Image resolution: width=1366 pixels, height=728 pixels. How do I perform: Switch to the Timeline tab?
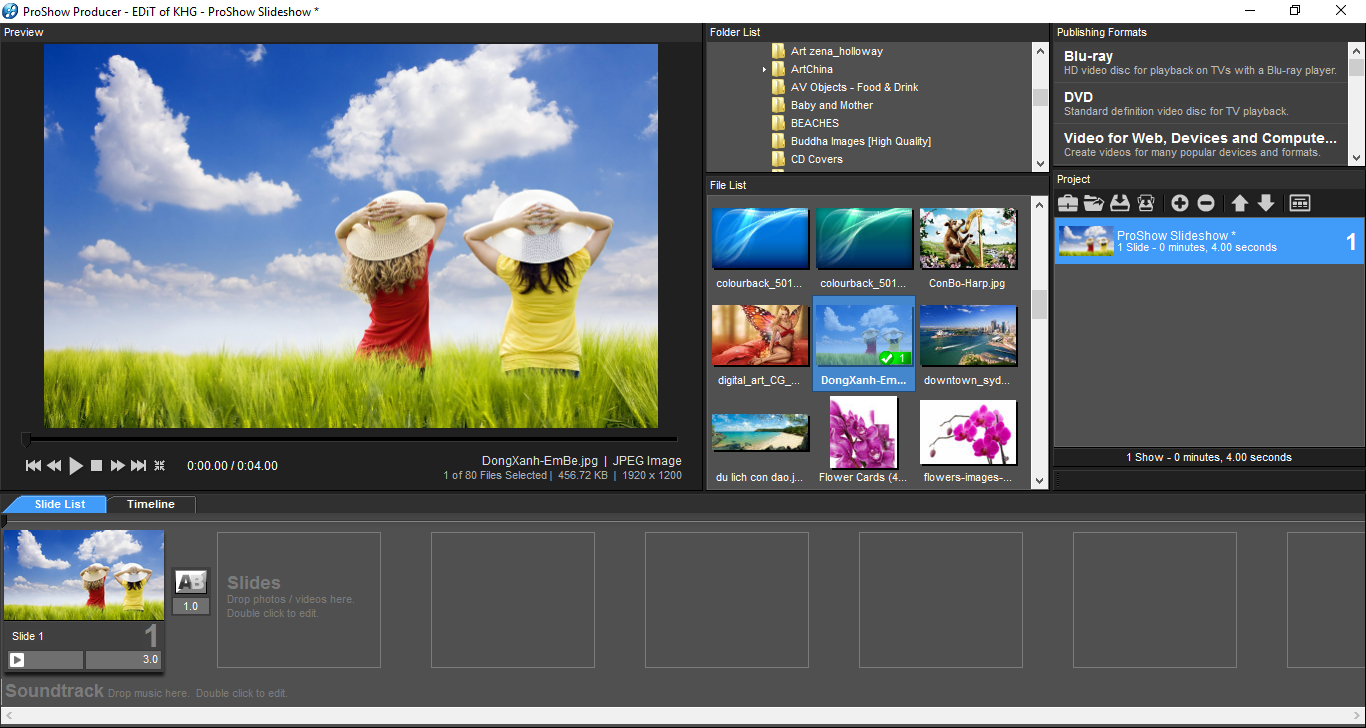(151, 505)
